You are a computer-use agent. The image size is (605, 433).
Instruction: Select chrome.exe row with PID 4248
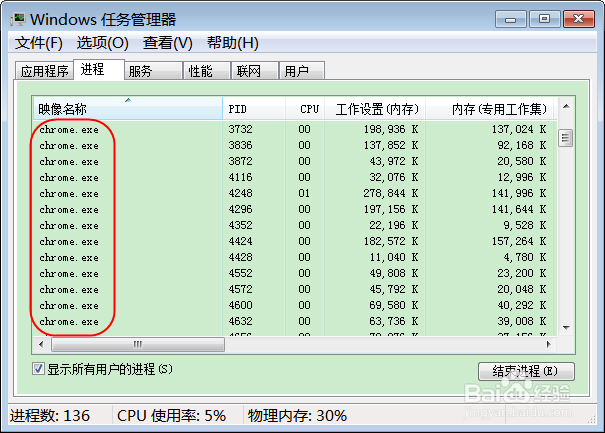click(293, 193)
